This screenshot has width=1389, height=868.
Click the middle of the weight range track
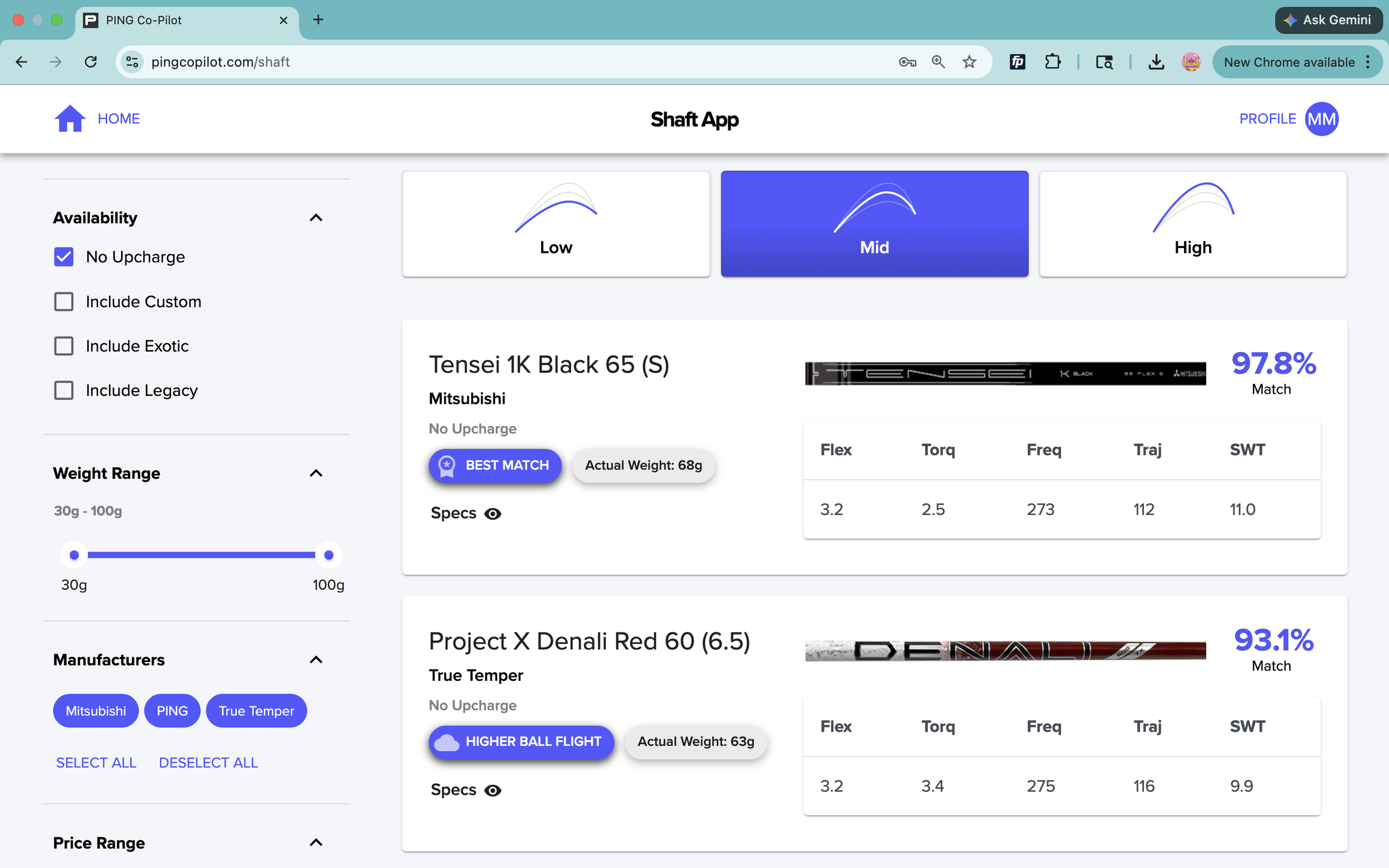pos(202,555)
